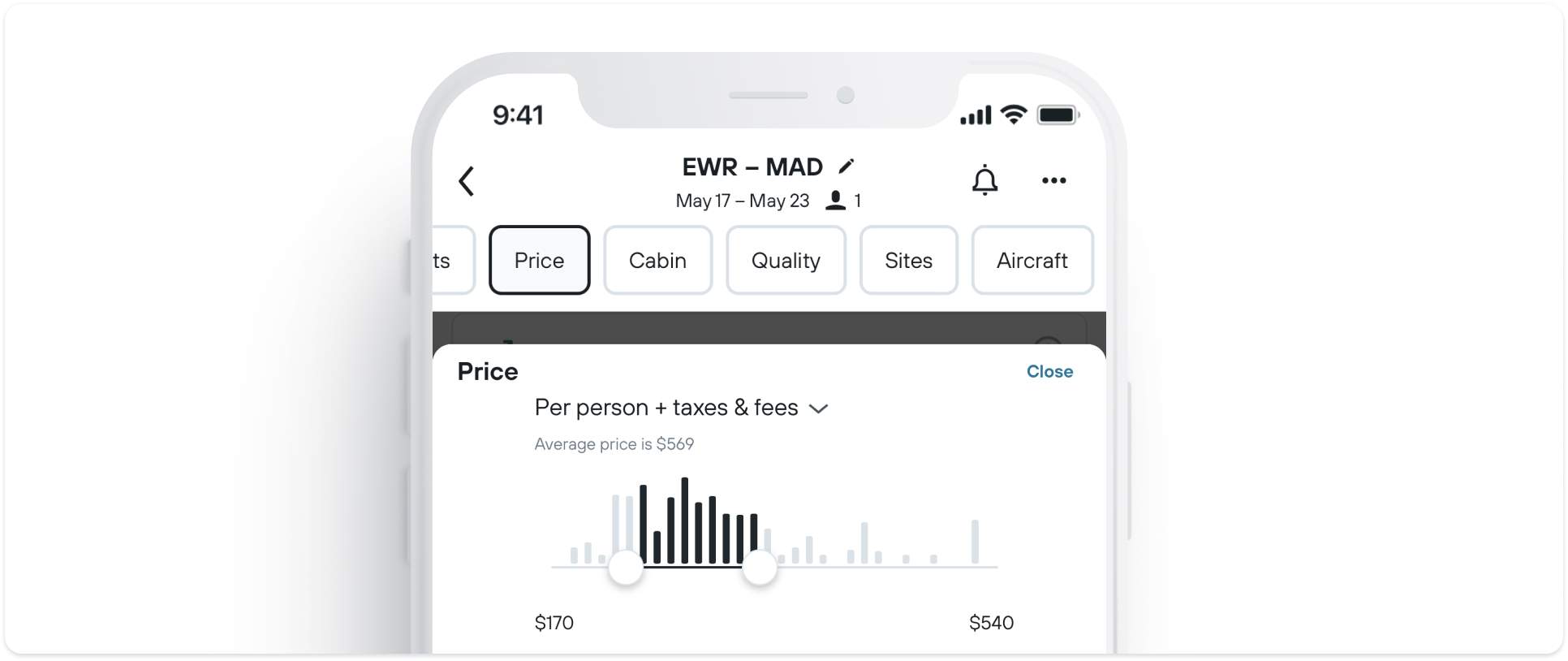Open the Sites filter
This screenshot has height=661, width=1568.
coord(908,260)
